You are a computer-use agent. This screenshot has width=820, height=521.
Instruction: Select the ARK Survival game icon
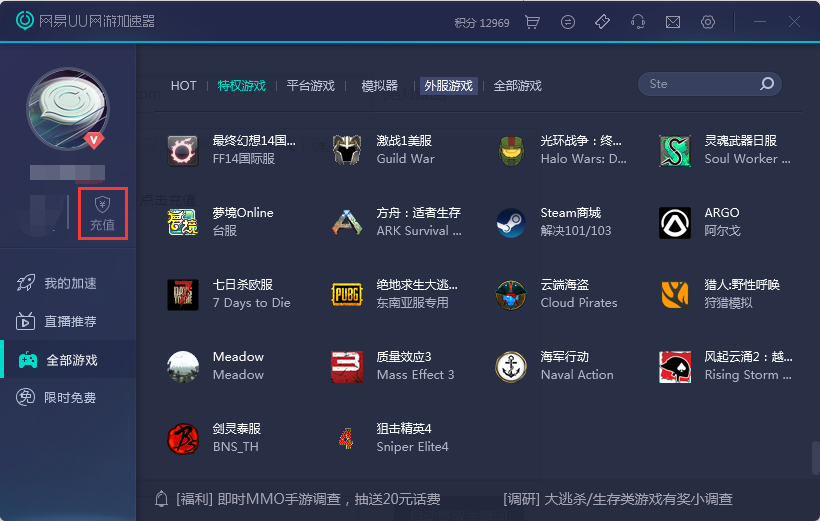[347, 222]
